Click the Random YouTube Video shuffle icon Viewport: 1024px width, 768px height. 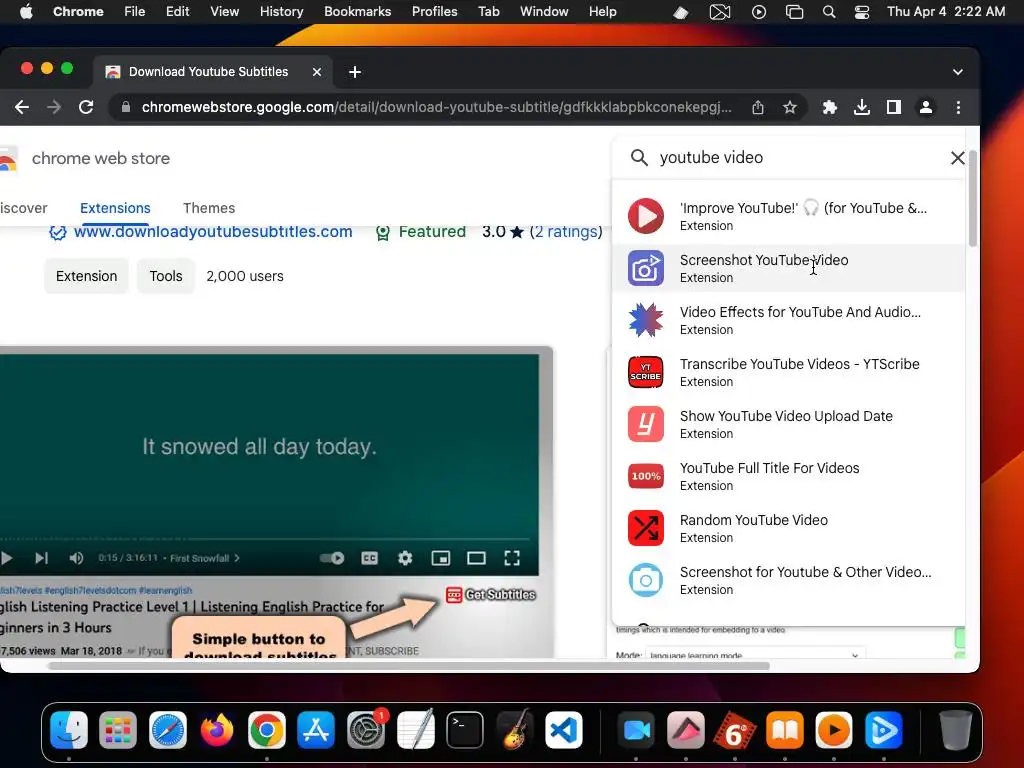pyautogui.click(x=646, y=528)
